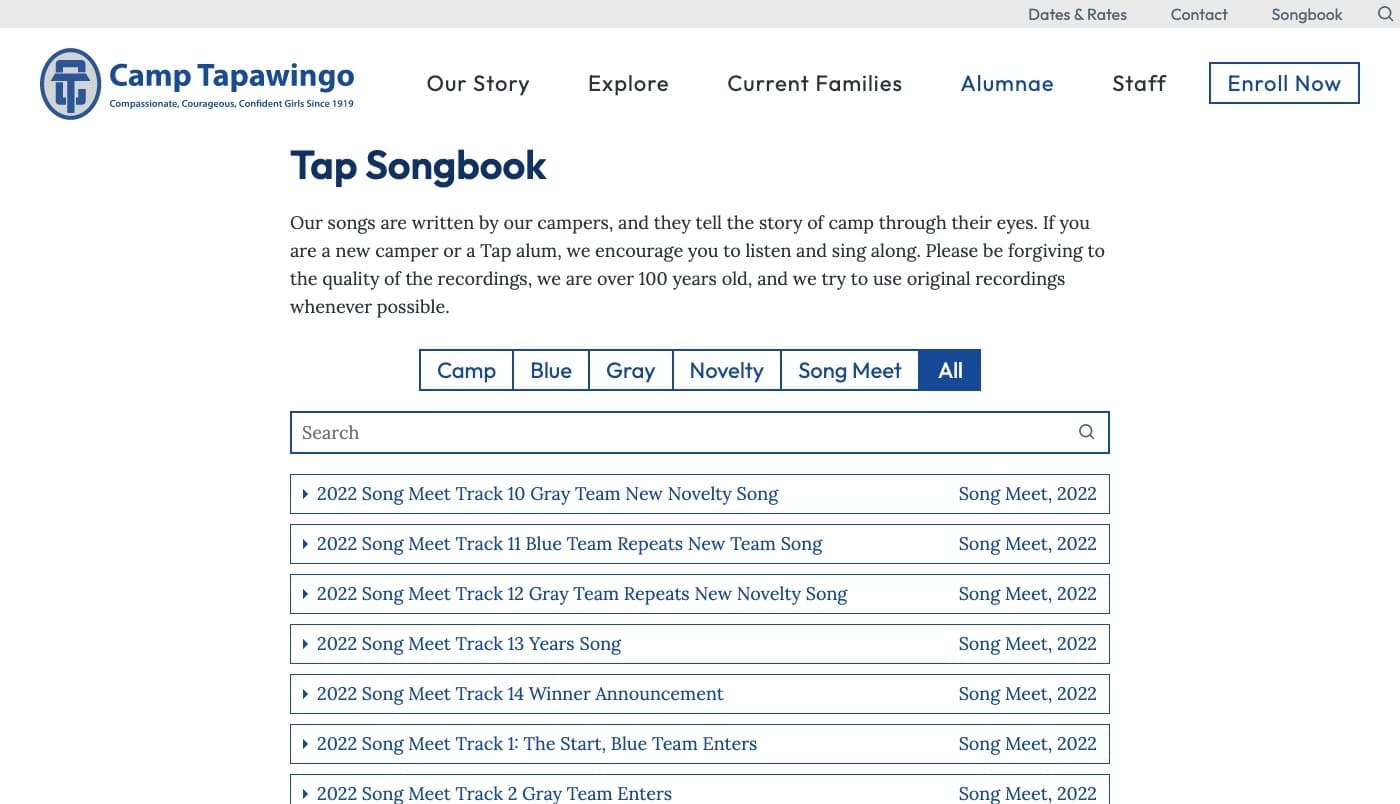The width and height of the screenshot is (1400, 804).
Task: Filter songs by Blue team
Action: click(x=551, y=370)
